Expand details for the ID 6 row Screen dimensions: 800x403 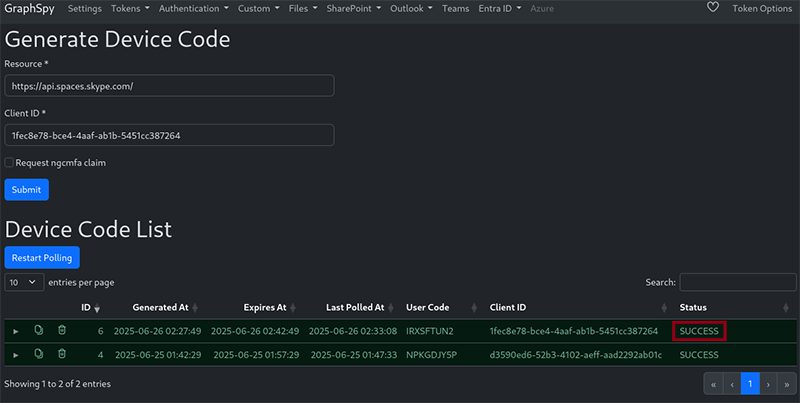point(16,331)
